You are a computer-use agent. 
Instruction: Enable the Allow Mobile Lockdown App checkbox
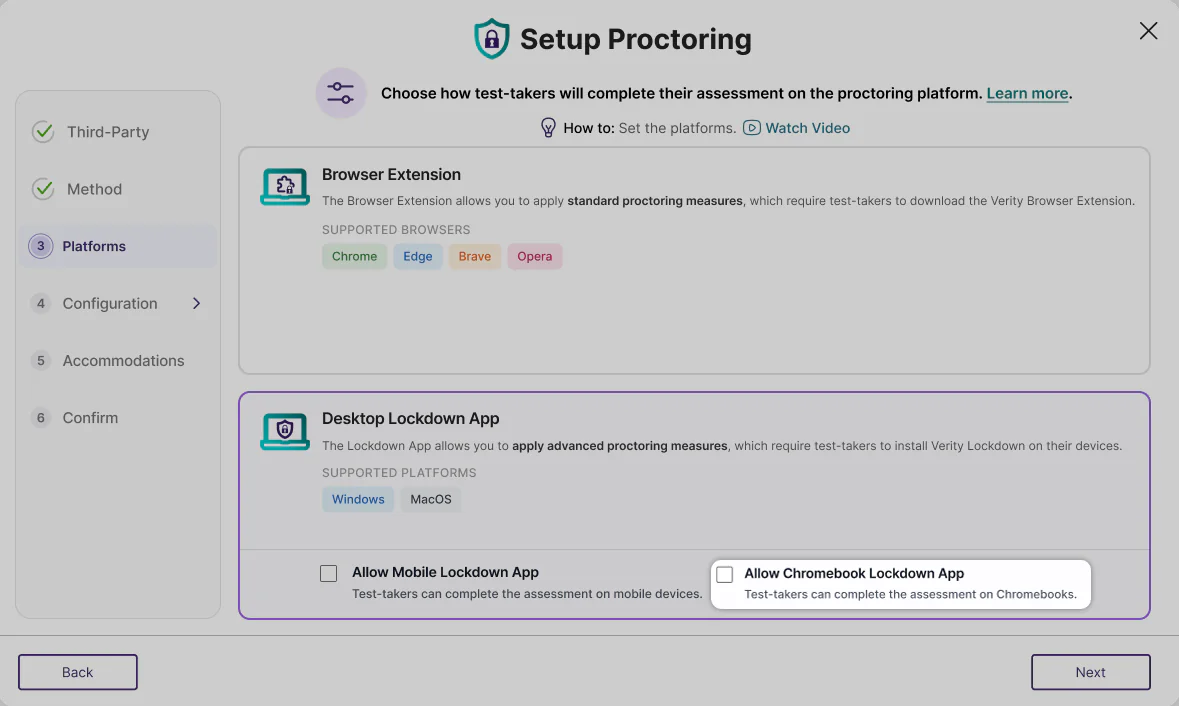(x=328, y=572)
